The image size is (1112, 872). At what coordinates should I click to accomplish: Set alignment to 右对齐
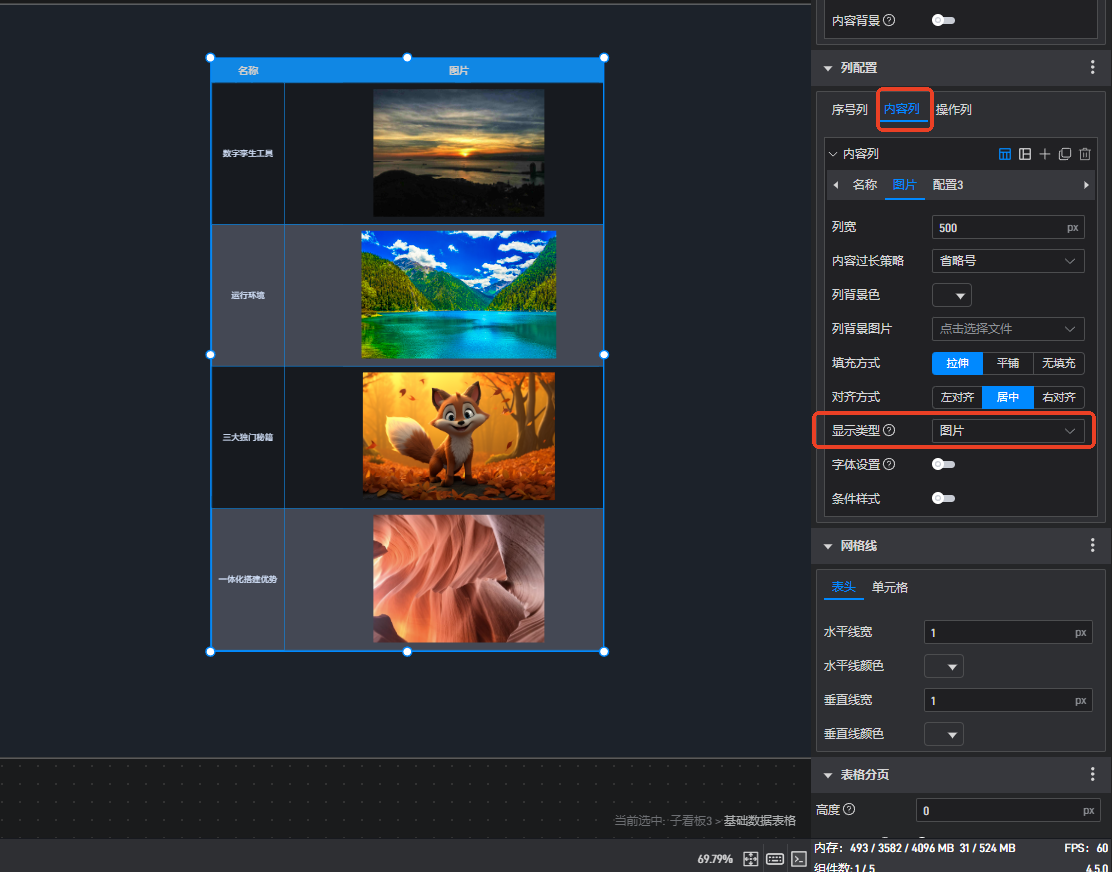pos(1059,397)
